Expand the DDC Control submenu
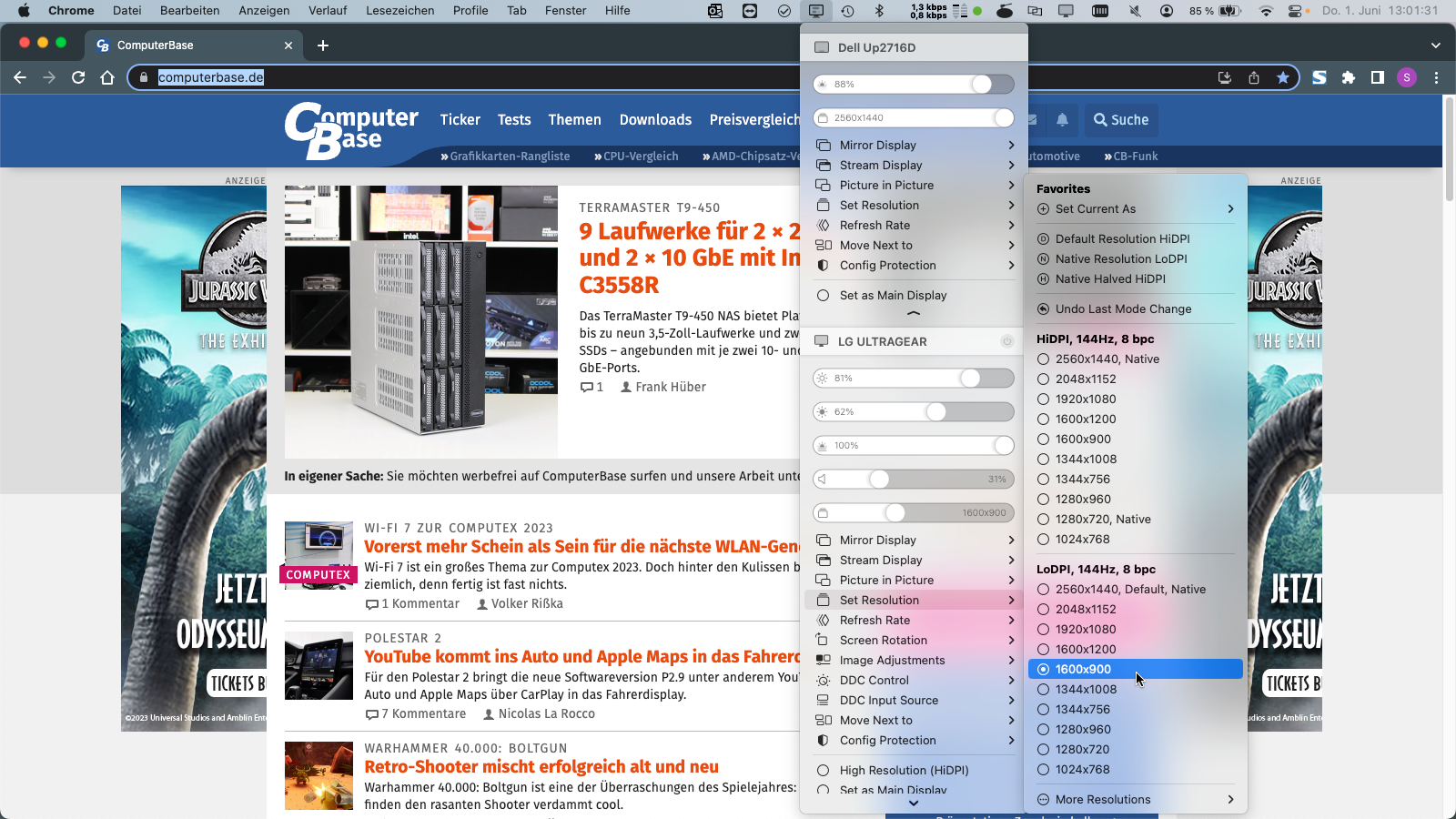This screenshot has width=1456, height=819. pyautogui.click(x=914, y=680)
